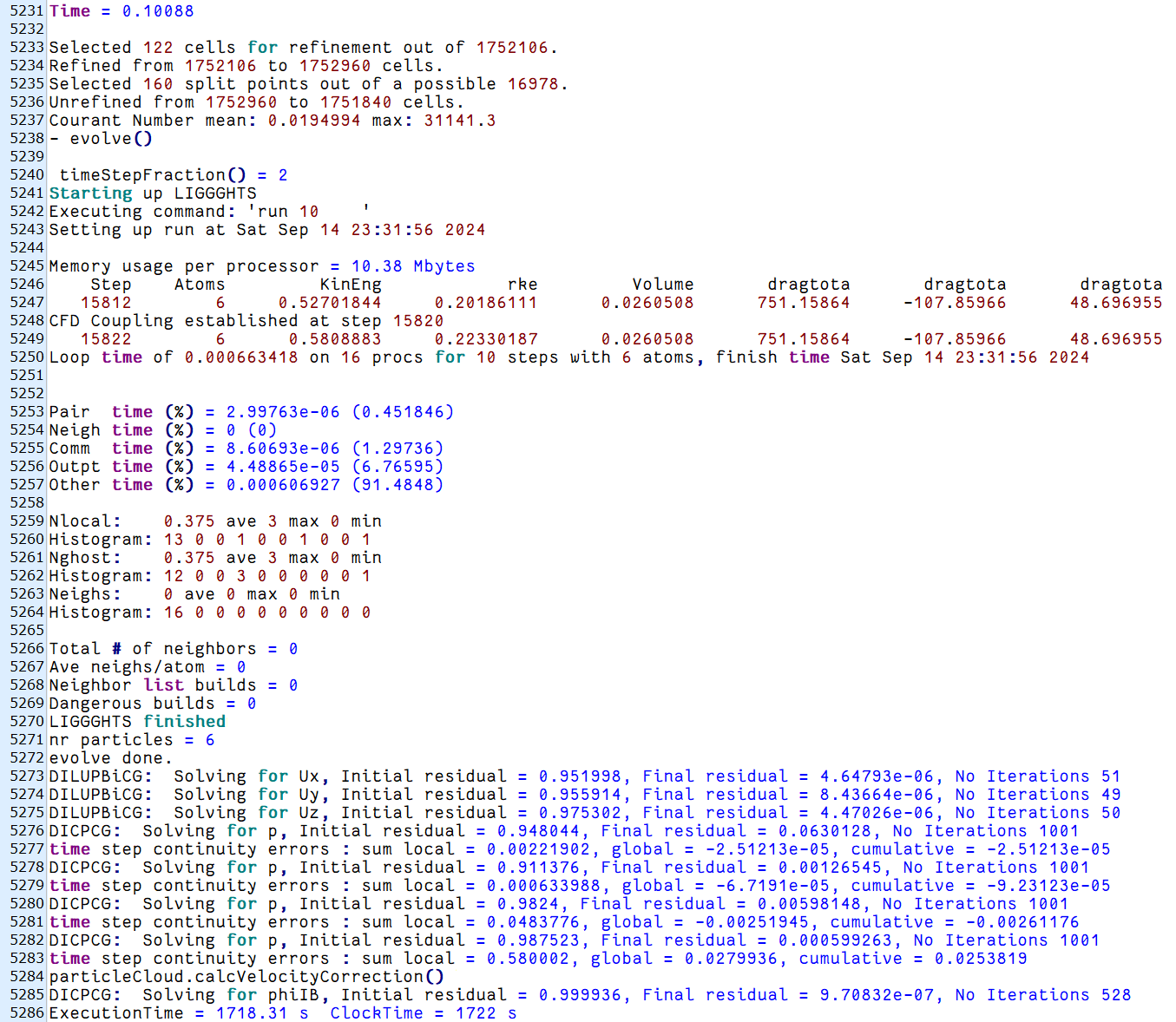The height and width of the screenshot is (1022, 1176).
Task: Click continuity errors cumulative 0.0253819 line
Action: point(538,959)
